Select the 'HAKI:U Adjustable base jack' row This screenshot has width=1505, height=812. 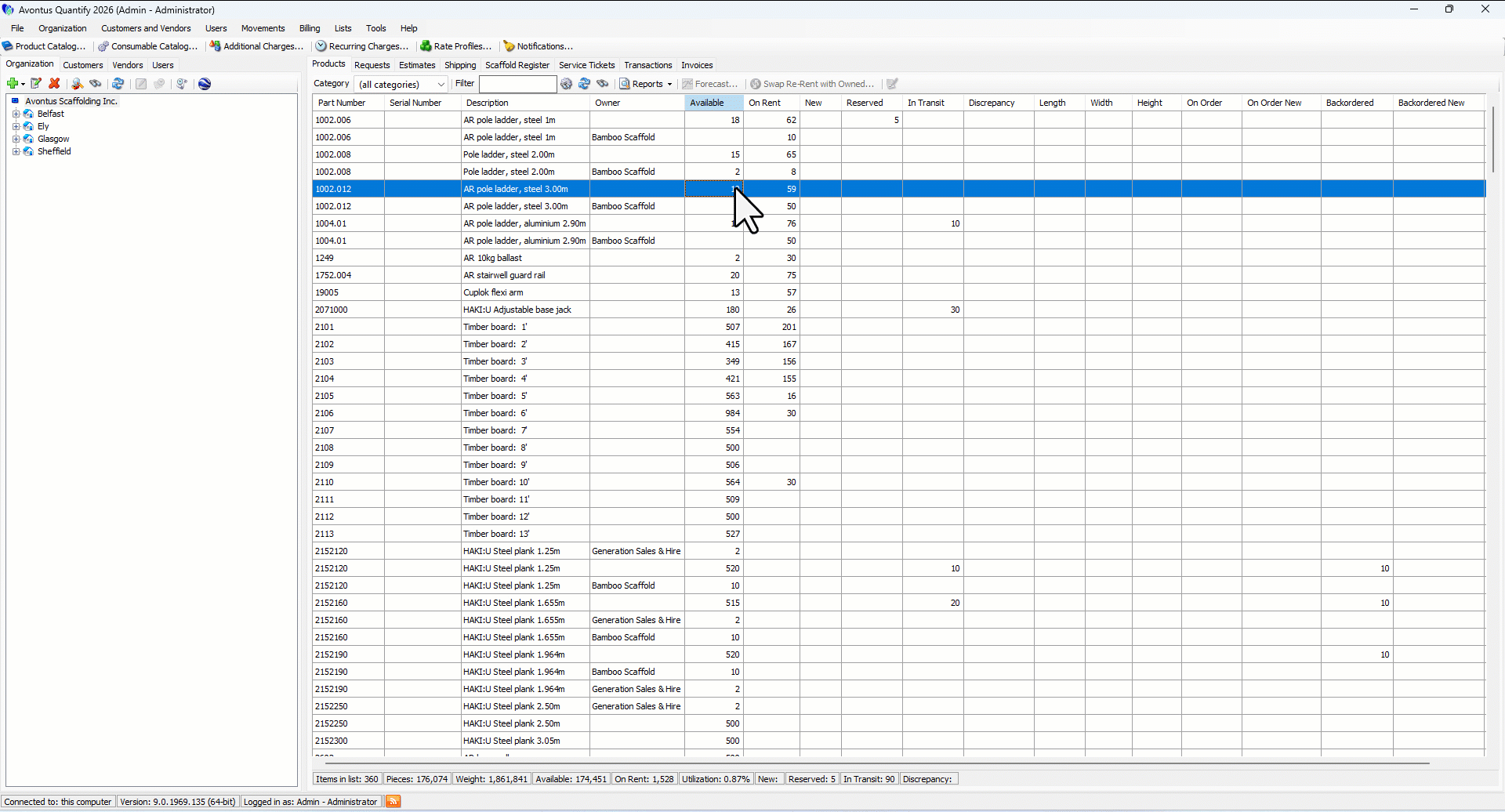898,310
